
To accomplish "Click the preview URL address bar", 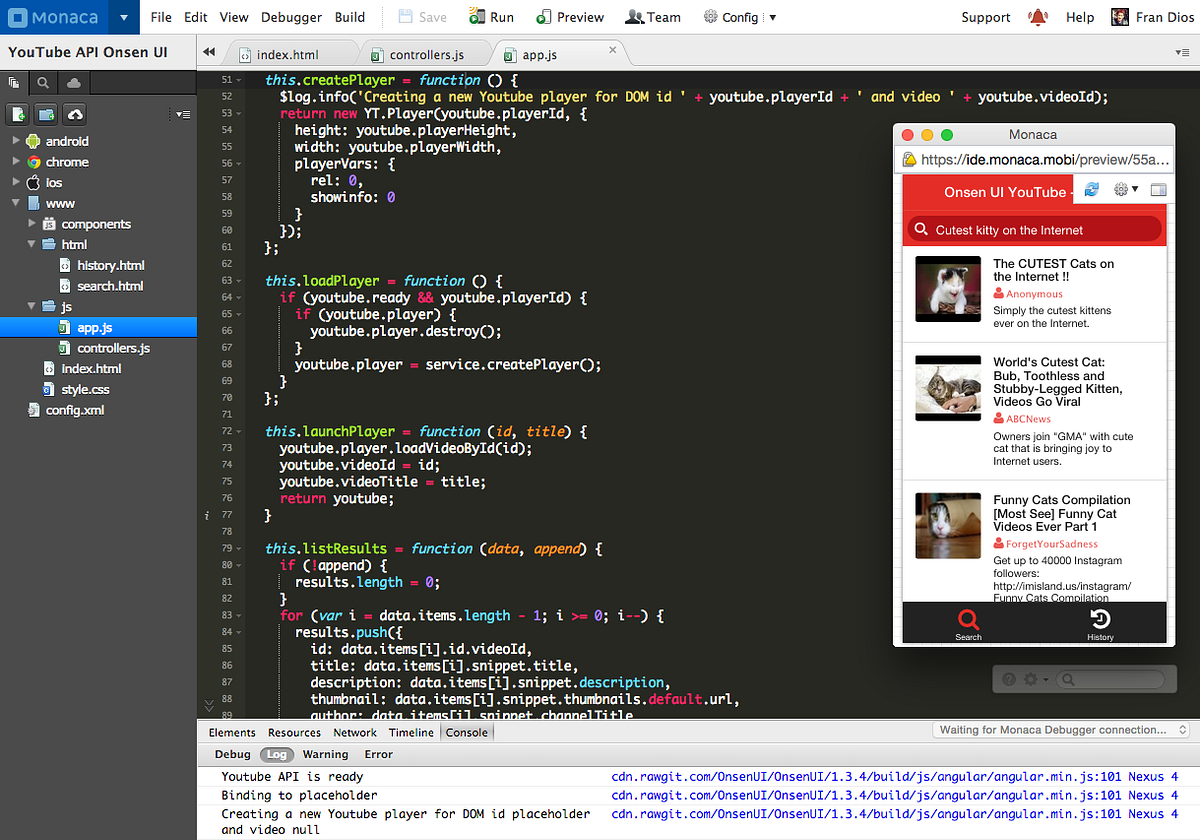I will click(x=1034, y=159).
